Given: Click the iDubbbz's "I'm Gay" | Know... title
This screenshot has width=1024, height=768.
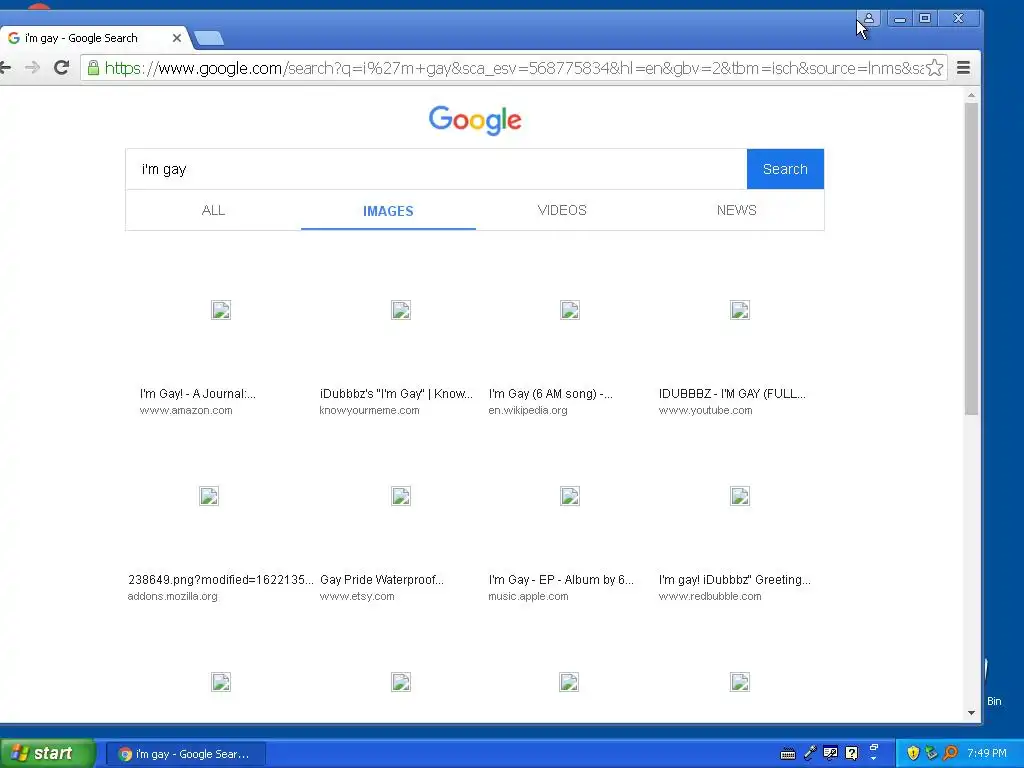Looking at the screenshot, I should (x=396, y=394).
